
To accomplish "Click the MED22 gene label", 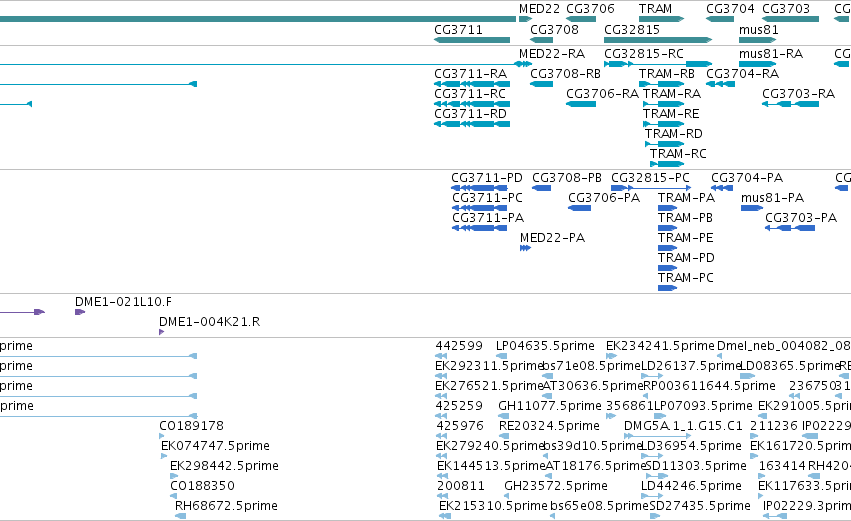I will pos(539,9).
